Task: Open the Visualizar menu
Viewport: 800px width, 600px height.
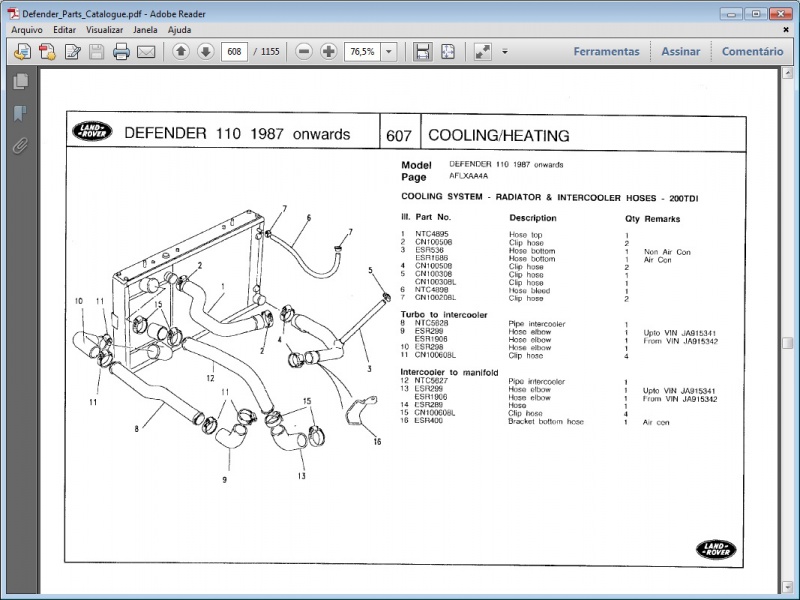Action: point(104,30)
